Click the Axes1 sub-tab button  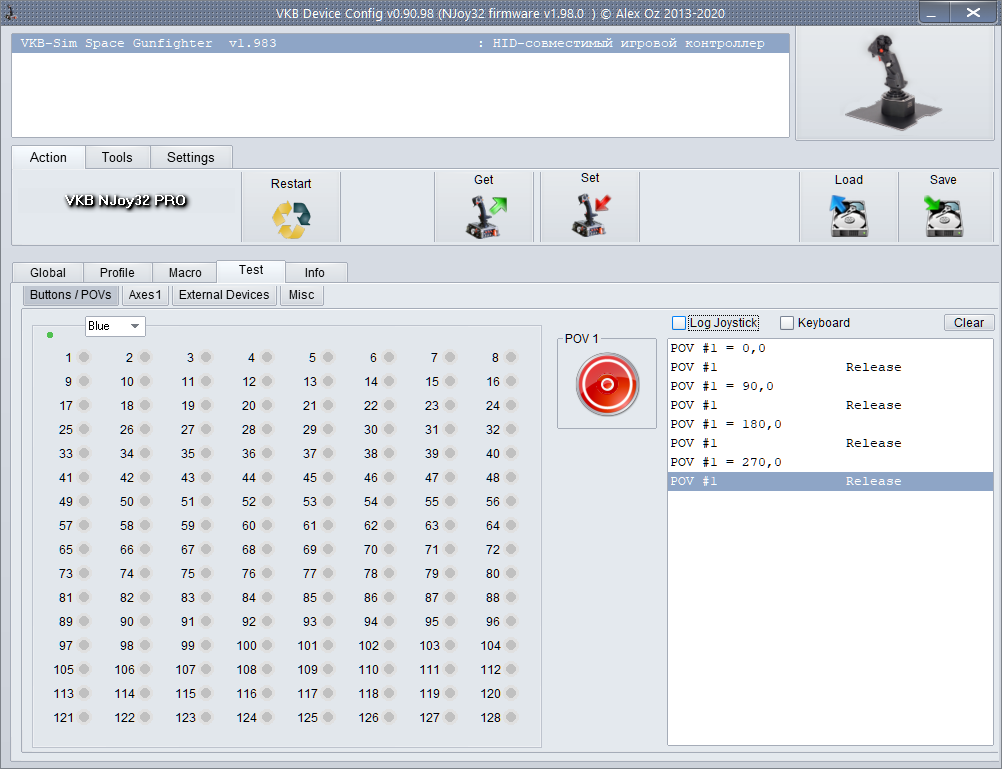tap(145, 295)
